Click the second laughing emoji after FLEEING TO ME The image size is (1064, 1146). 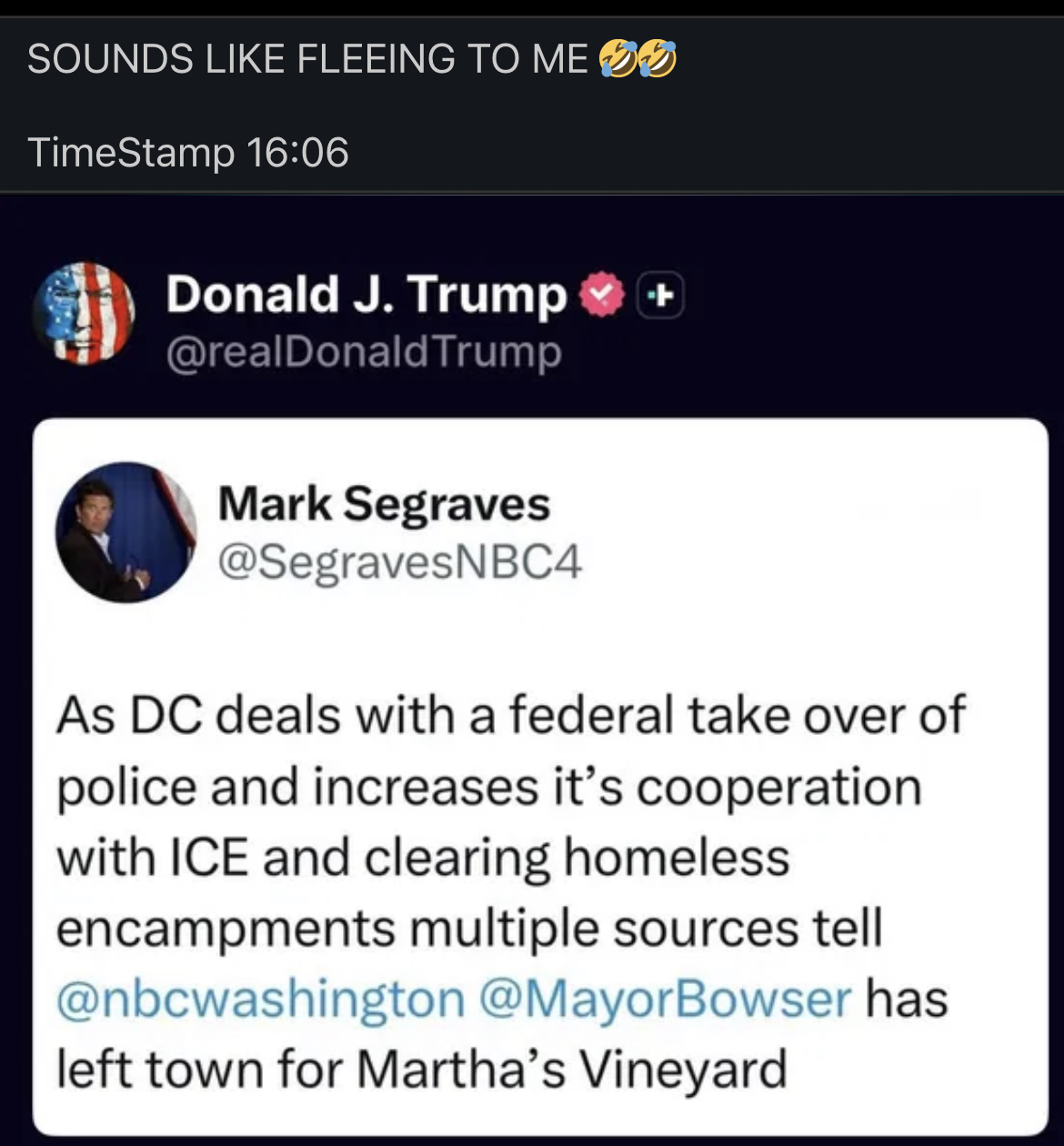pyautogui.click(x=656, y=56)
